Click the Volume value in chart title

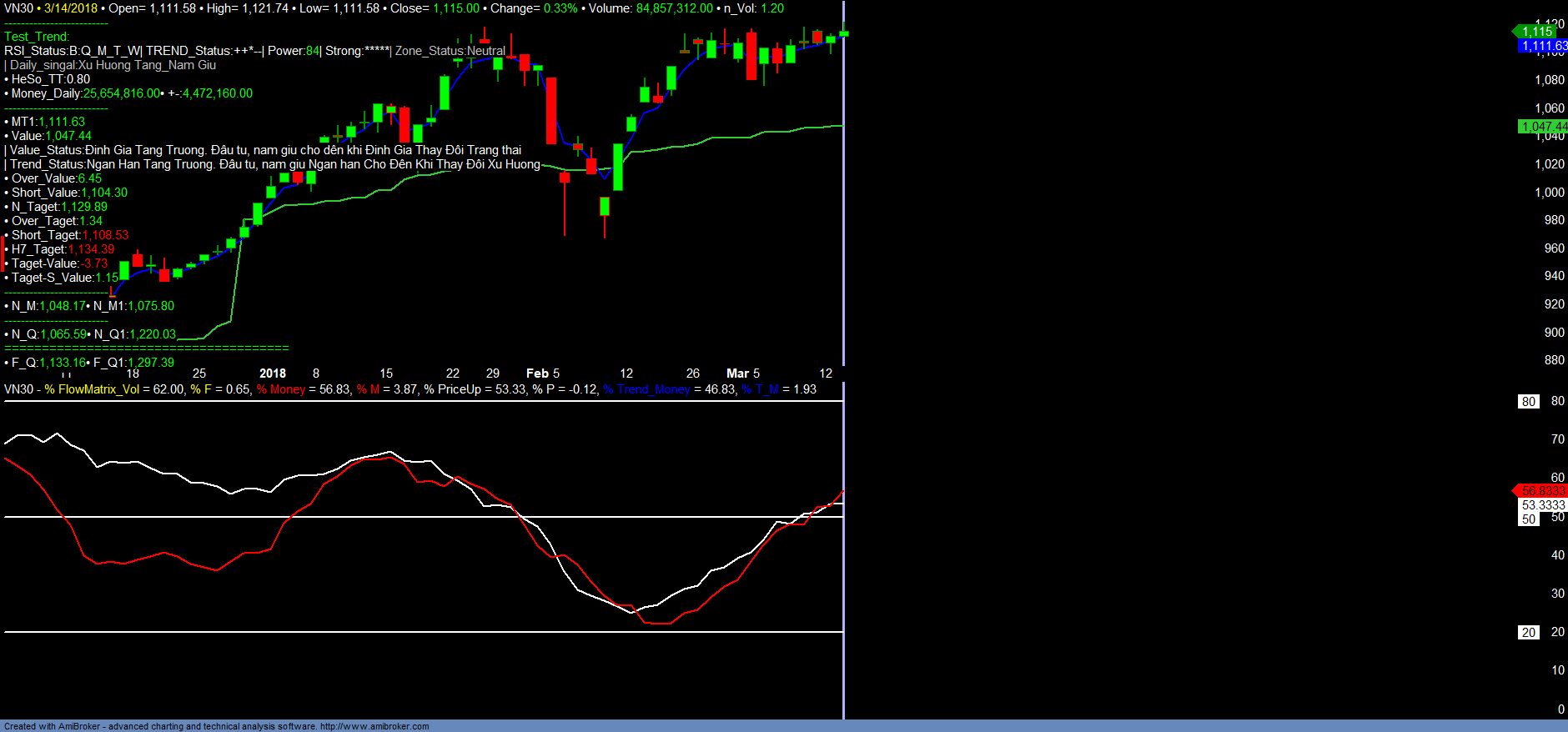(x=674, y=8)
